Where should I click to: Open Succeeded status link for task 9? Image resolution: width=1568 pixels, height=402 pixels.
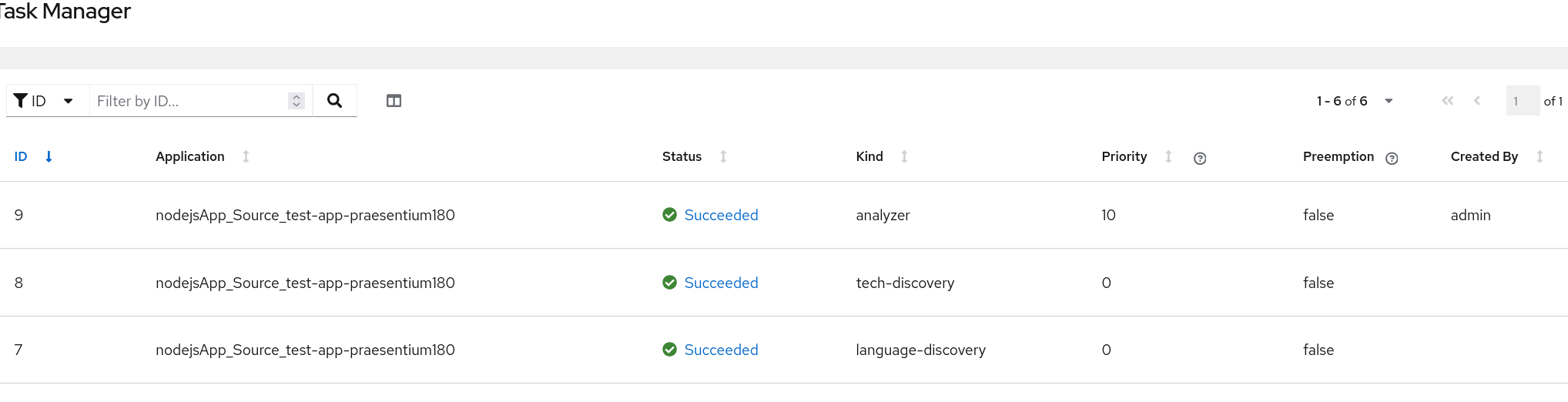(721, 215)
